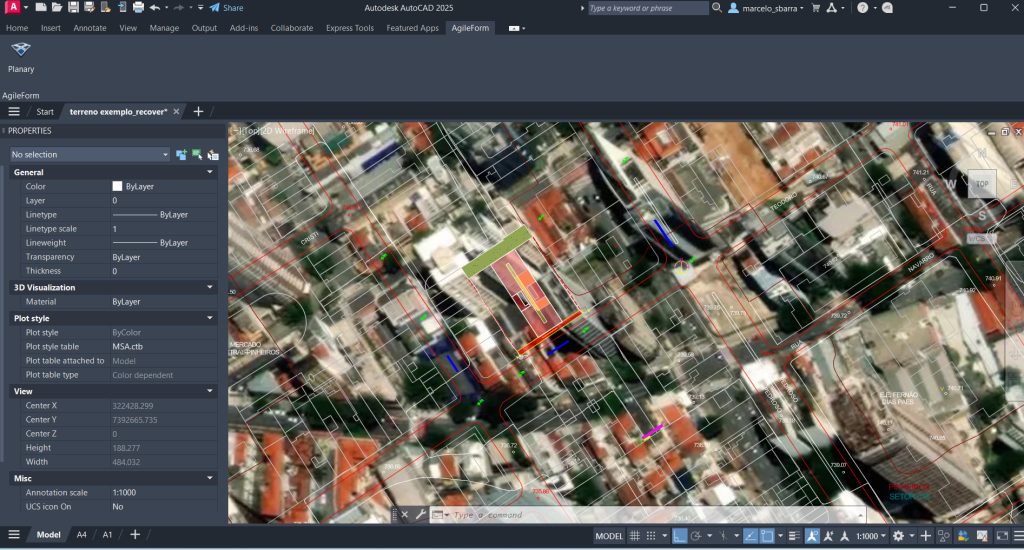The height and width of the screenshot is (550, 1024).
Task: Close the command line with its X icon
Action: tap(405, 515)
